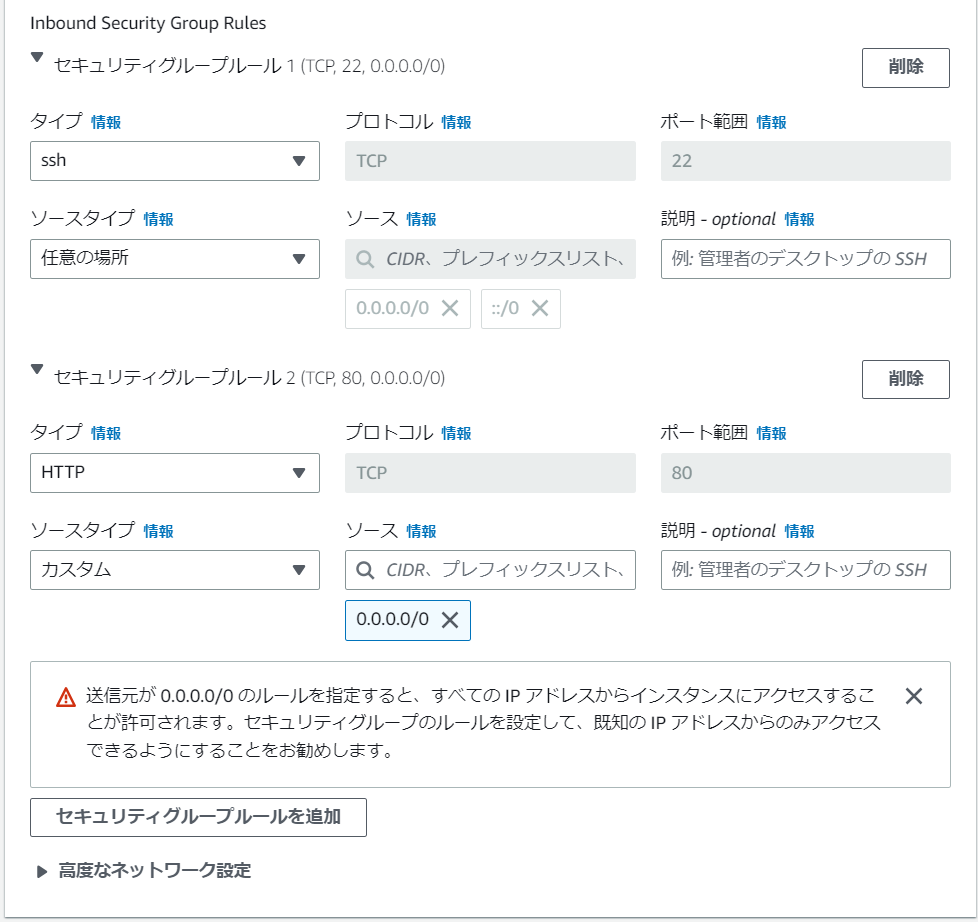This screenshot has height=922, width=978.
Task: Focus rule 2 source CIDR search field
Action: 490,570
